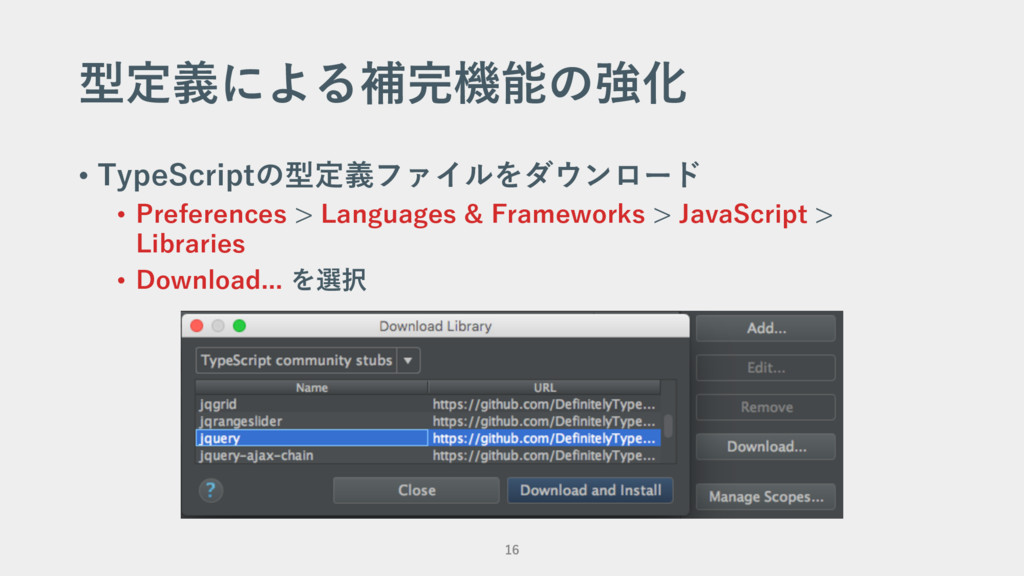Click the URL column header
The image size is (1024, 576).
[545, 387]
